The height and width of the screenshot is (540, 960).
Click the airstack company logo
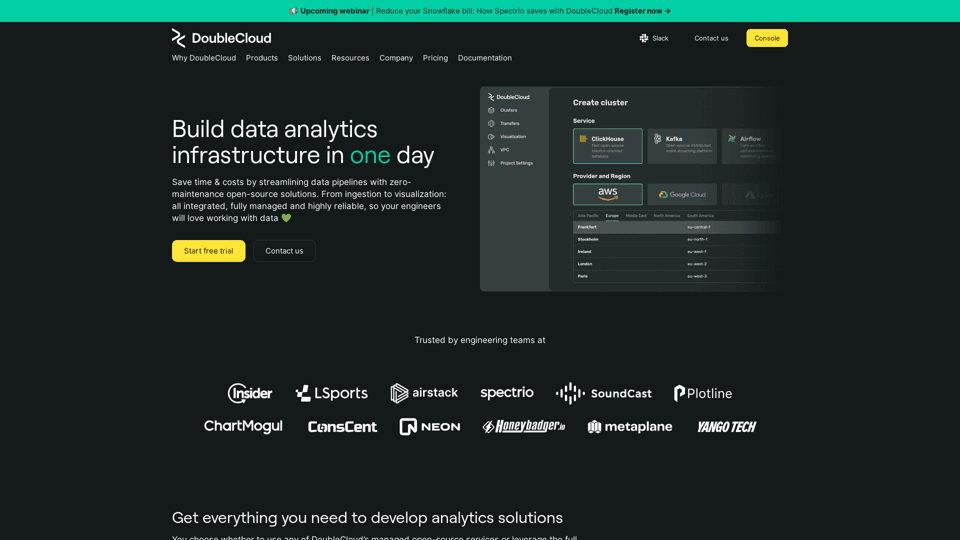pos(424,392)
